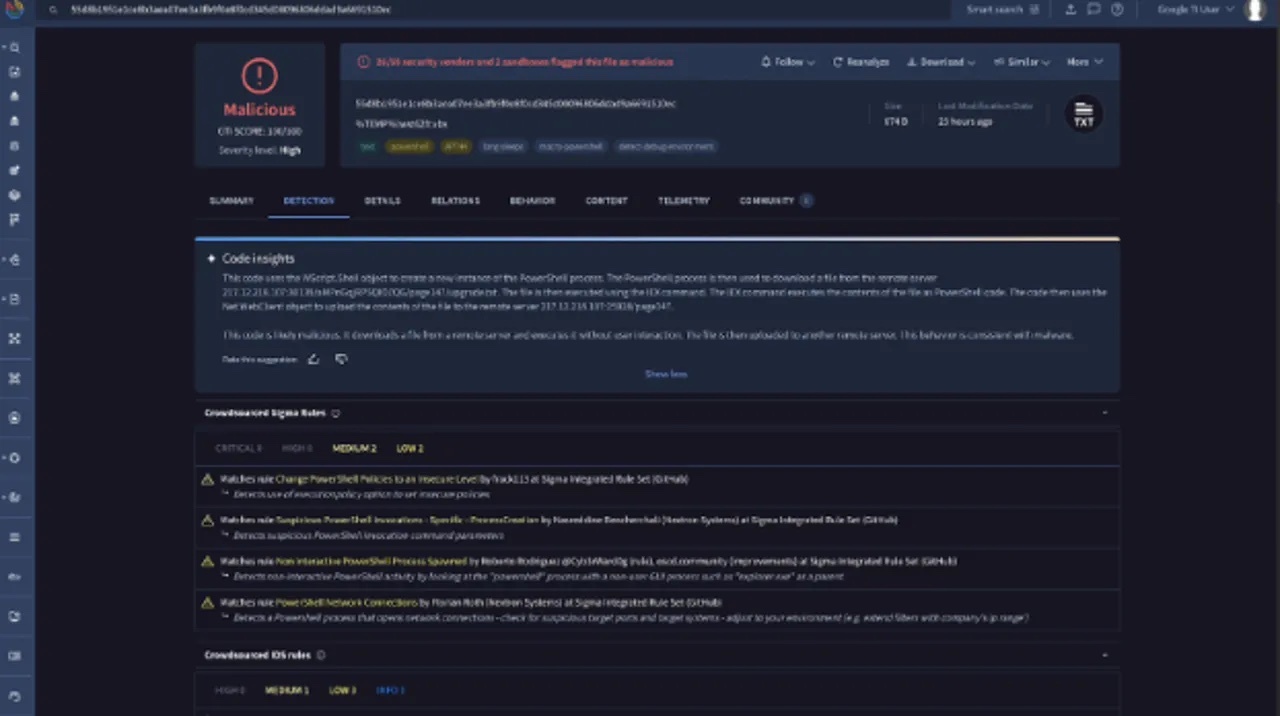Click the red malicious alert circle icon
The height and width of the screenshot is (716, 1280).
(259, 76)
